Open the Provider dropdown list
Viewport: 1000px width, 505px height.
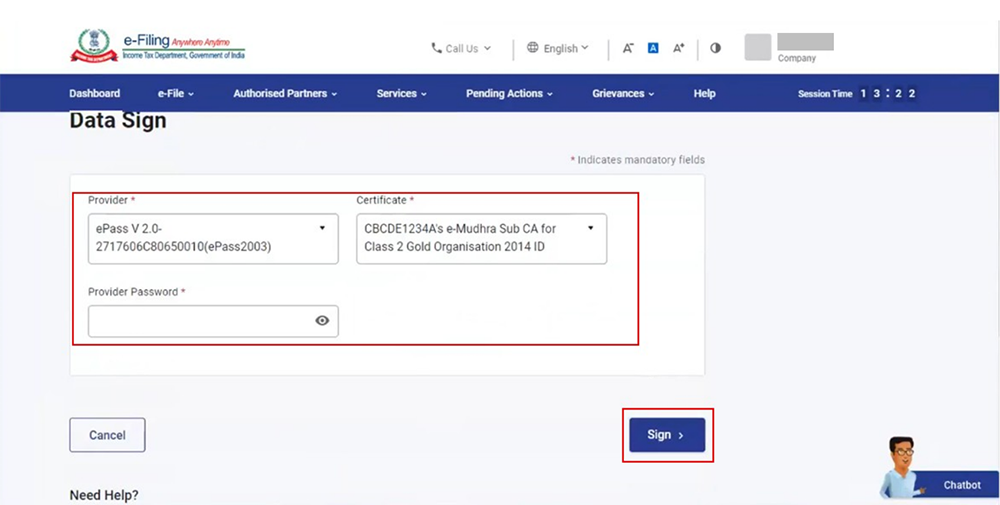(213, 238)
